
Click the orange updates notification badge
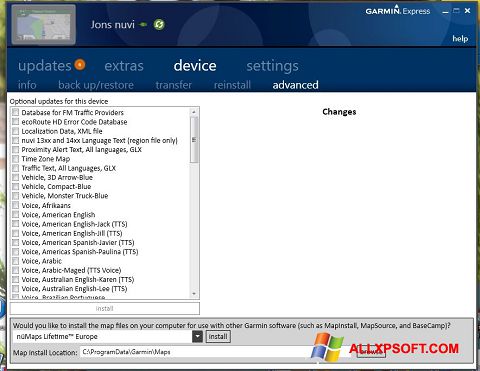click(80, 64)
